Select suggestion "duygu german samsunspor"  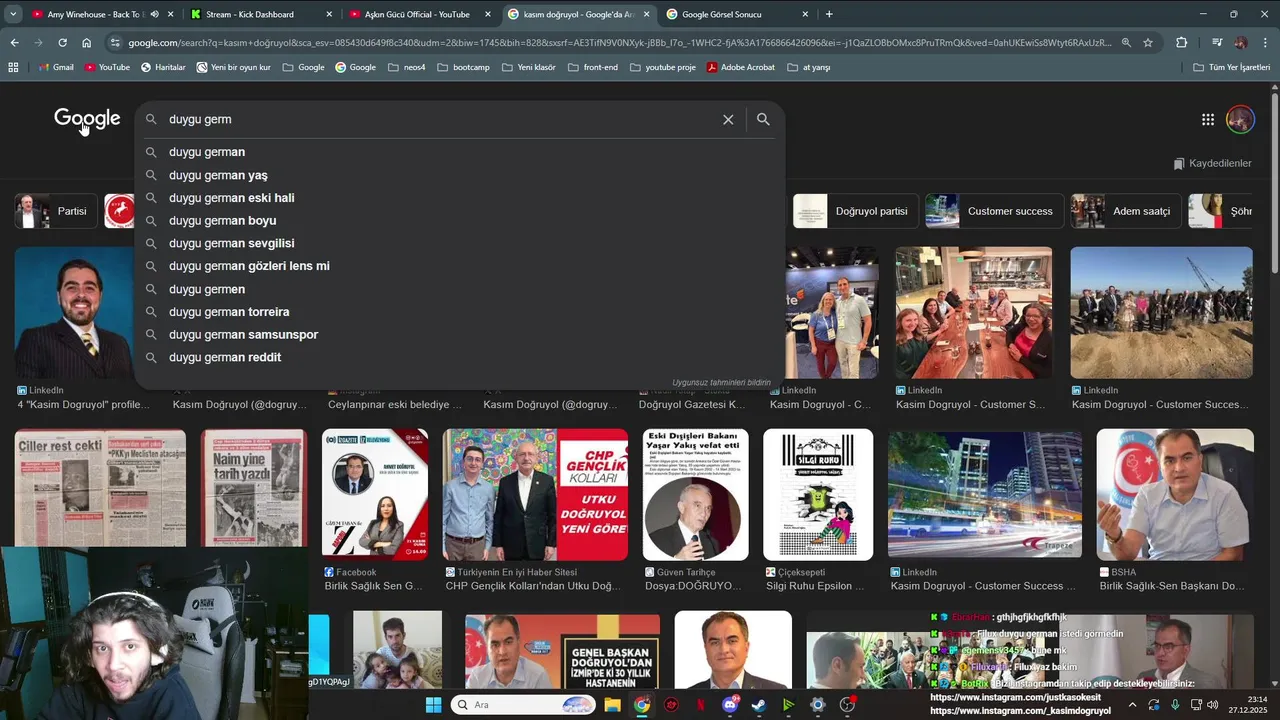pyautogui.click(x=460, y=334)
